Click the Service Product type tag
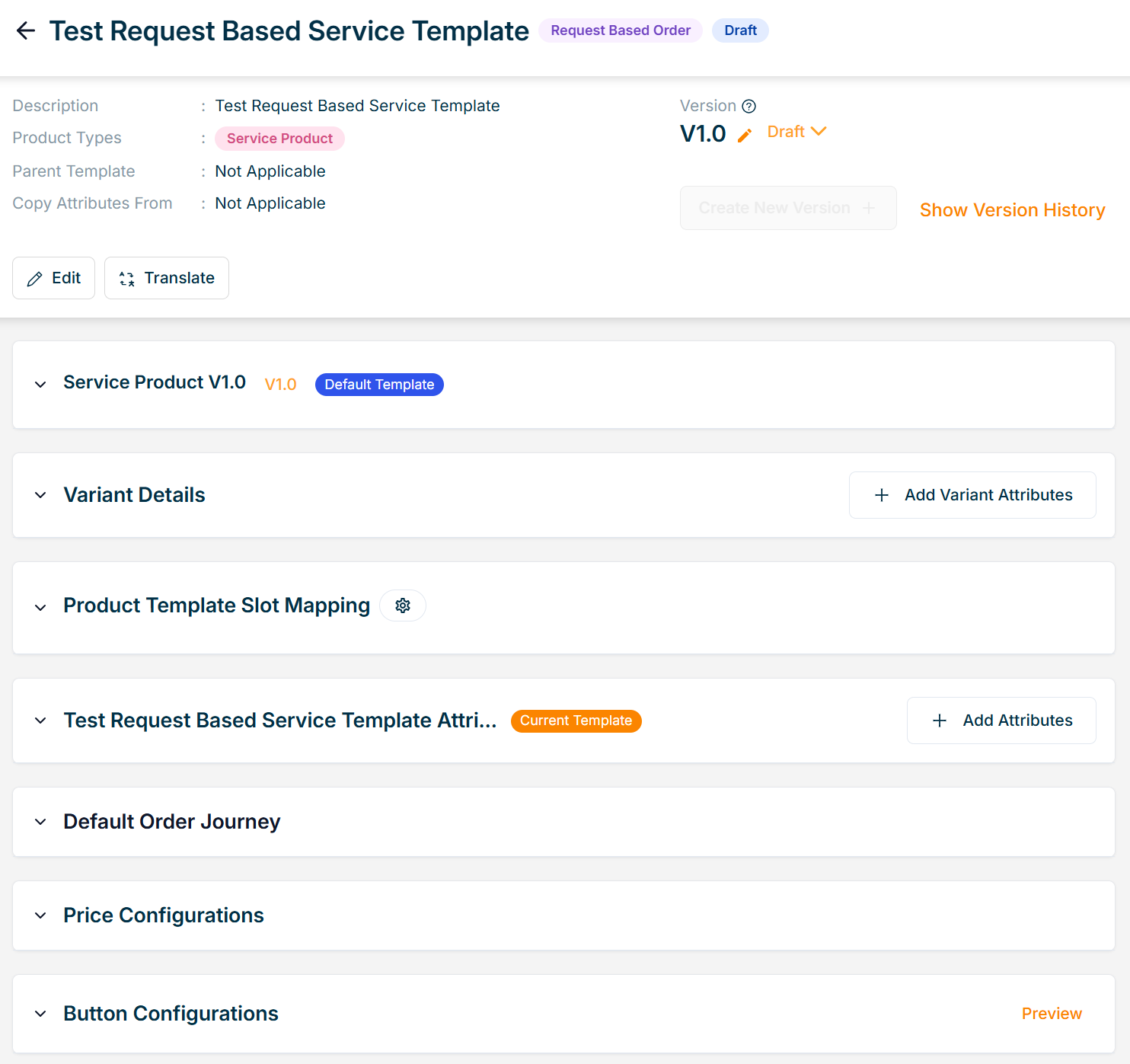This screenshot has width=1130, height=1064. coord(279,139)
